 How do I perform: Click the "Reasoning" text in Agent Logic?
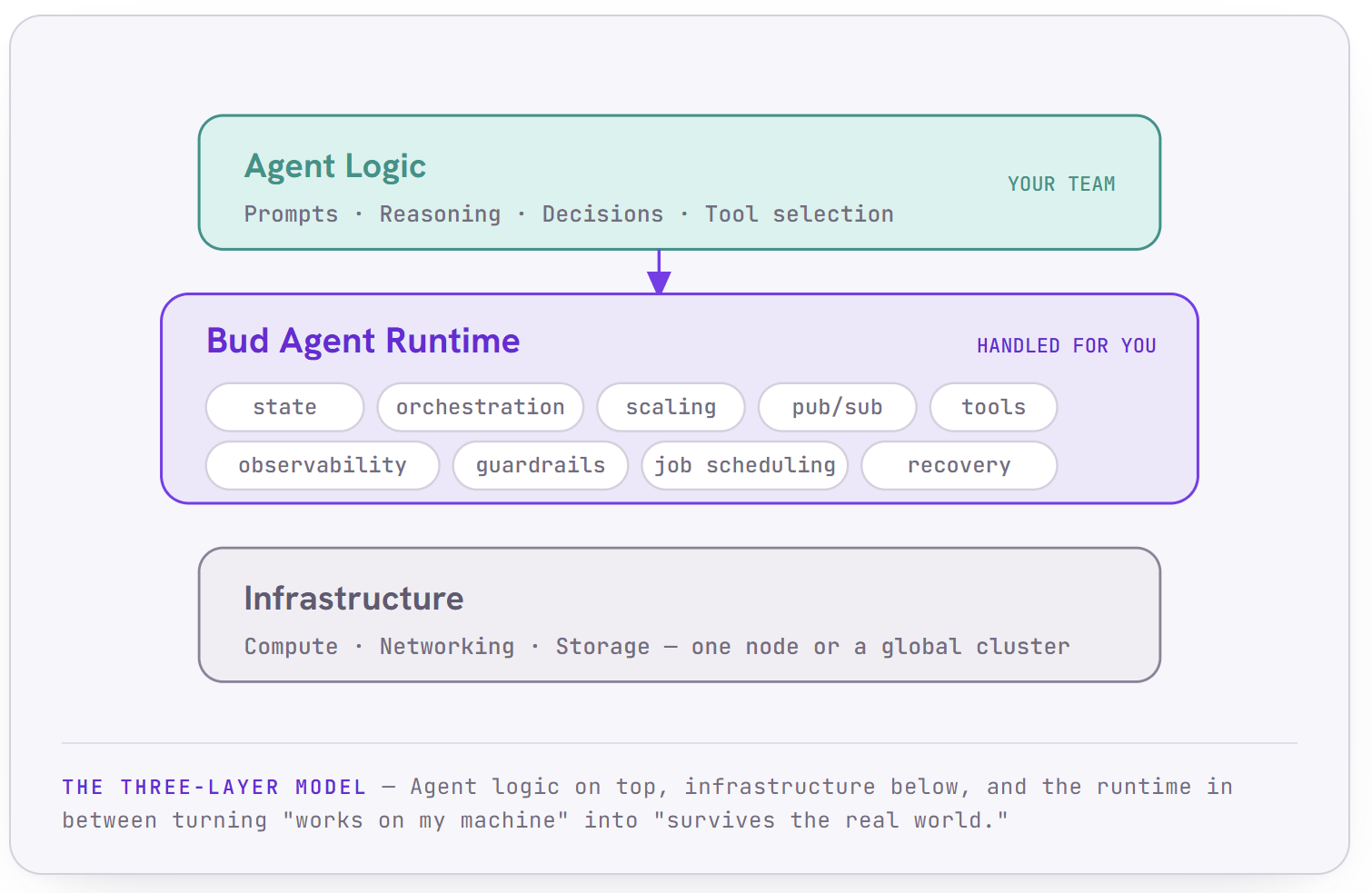coord(440,214)
